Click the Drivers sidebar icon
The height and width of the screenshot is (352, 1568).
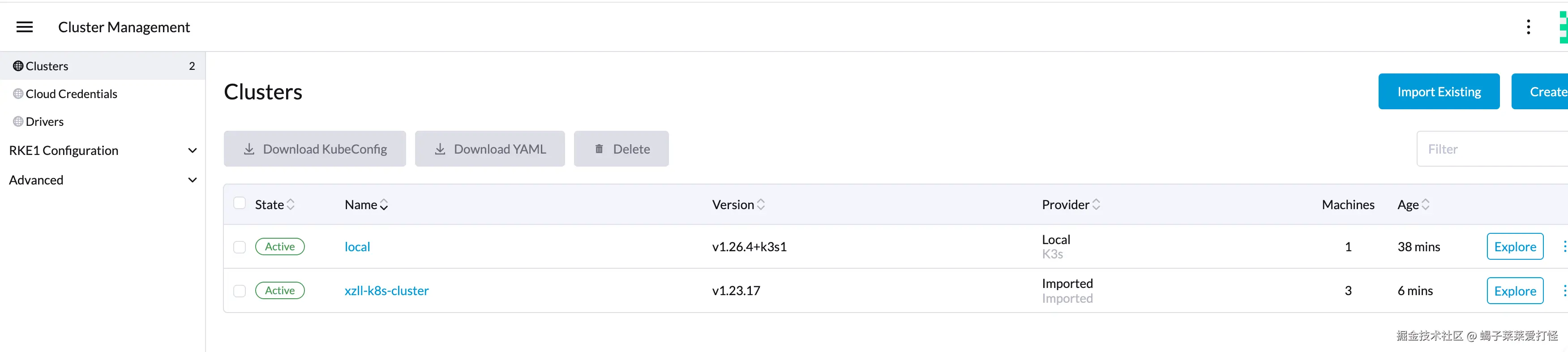tap(18, 122)
